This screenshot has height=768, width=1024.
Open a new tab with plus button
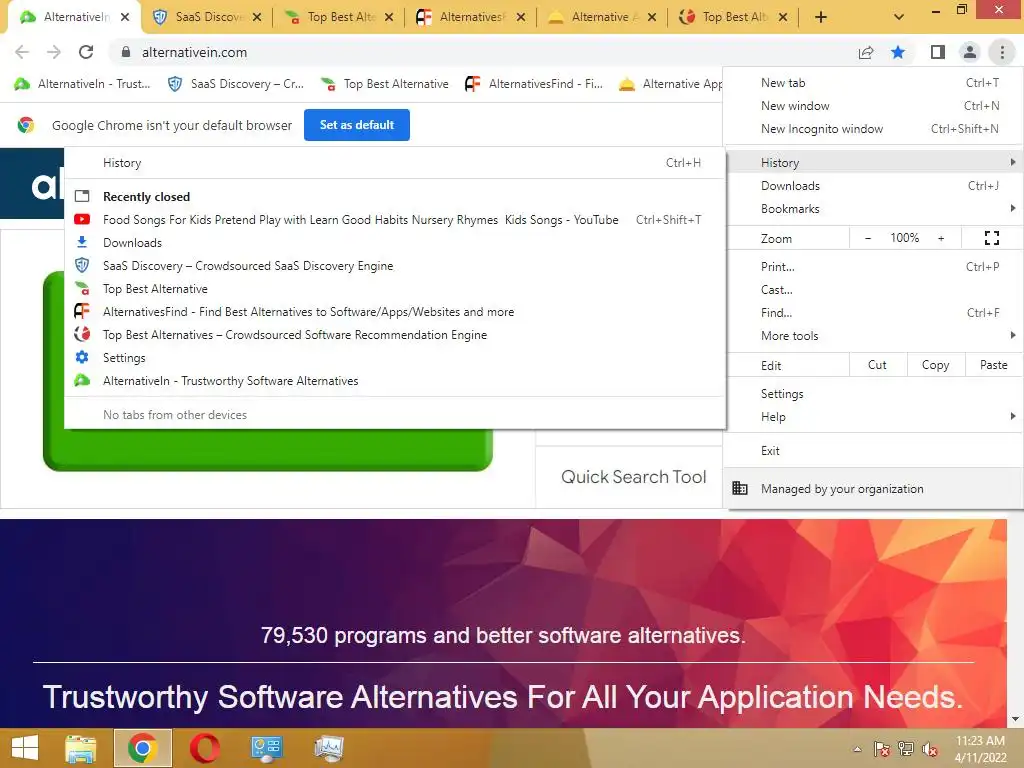(x=821, y=18)
